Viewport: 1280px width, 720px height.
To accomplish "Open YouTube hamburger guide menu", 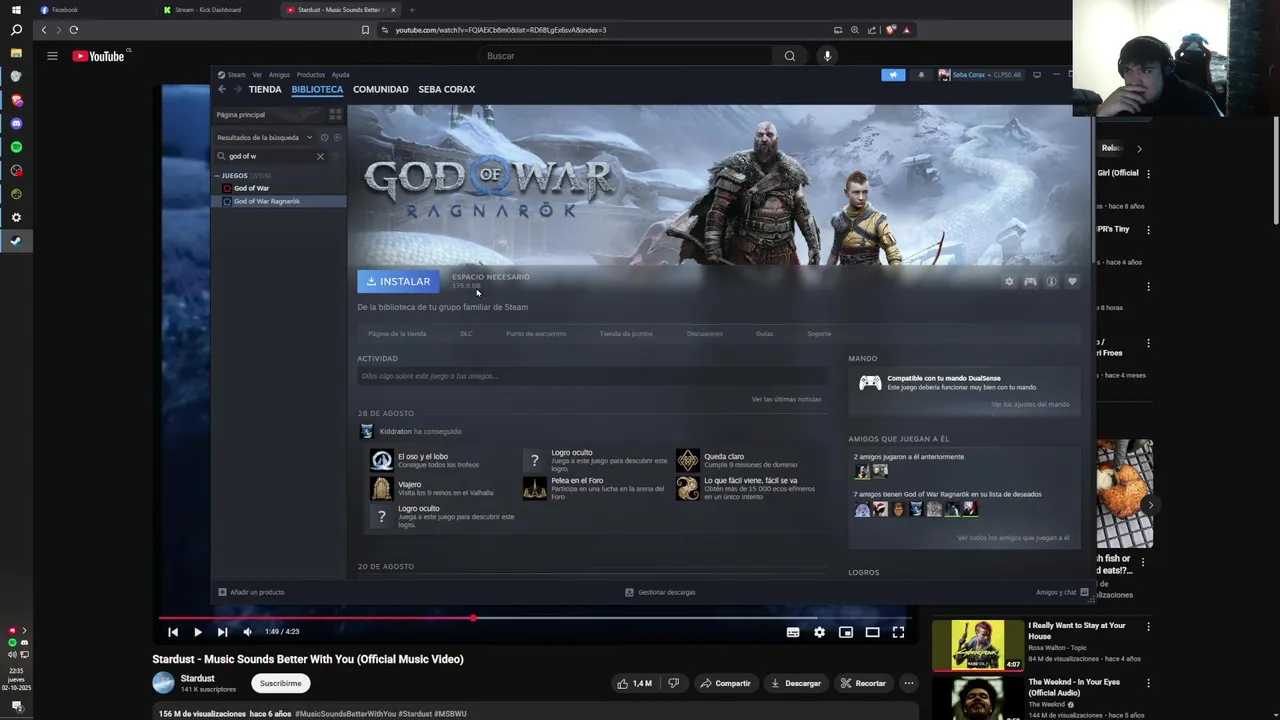I will (x=52, y=56).
